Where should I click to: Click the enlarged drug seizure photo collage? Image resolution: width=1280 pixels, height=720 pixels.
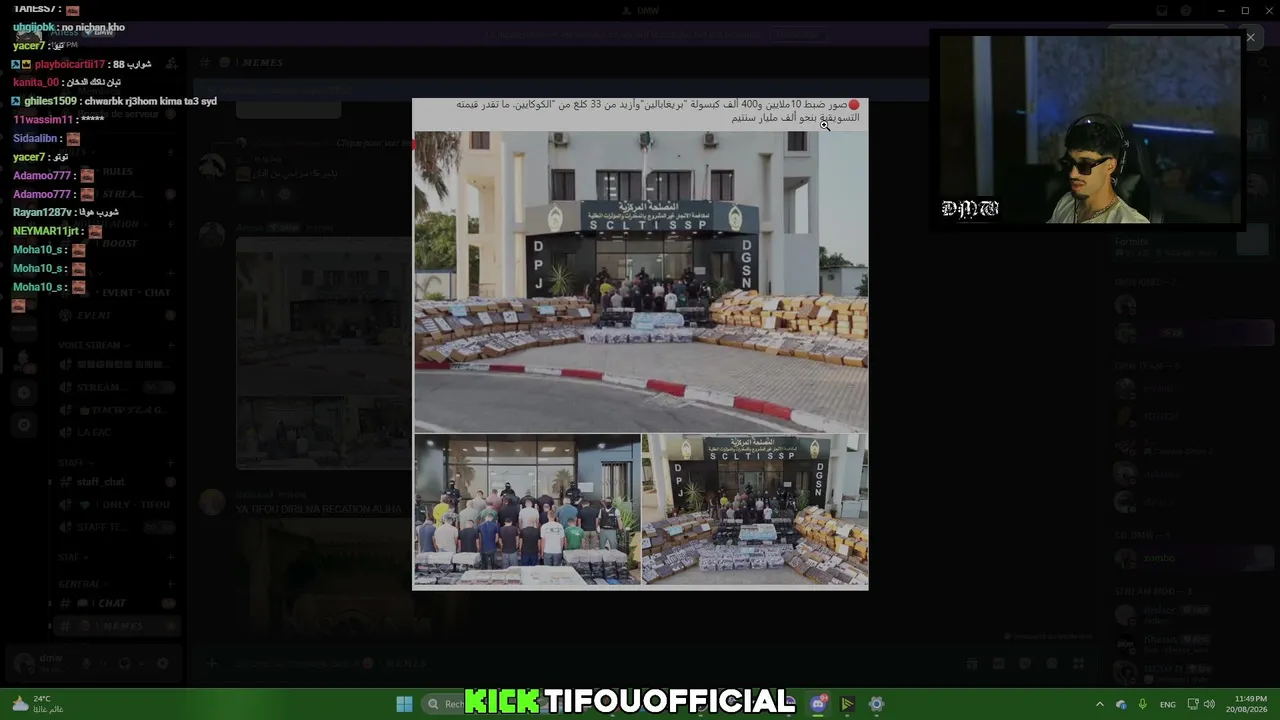pos(640,344)
